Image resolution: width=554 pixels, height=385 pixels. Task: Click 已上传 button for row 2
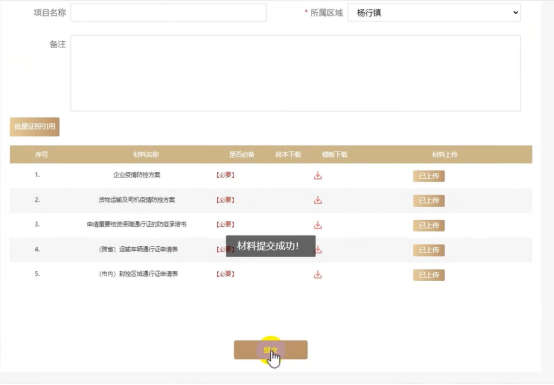(x=429, y=201)
